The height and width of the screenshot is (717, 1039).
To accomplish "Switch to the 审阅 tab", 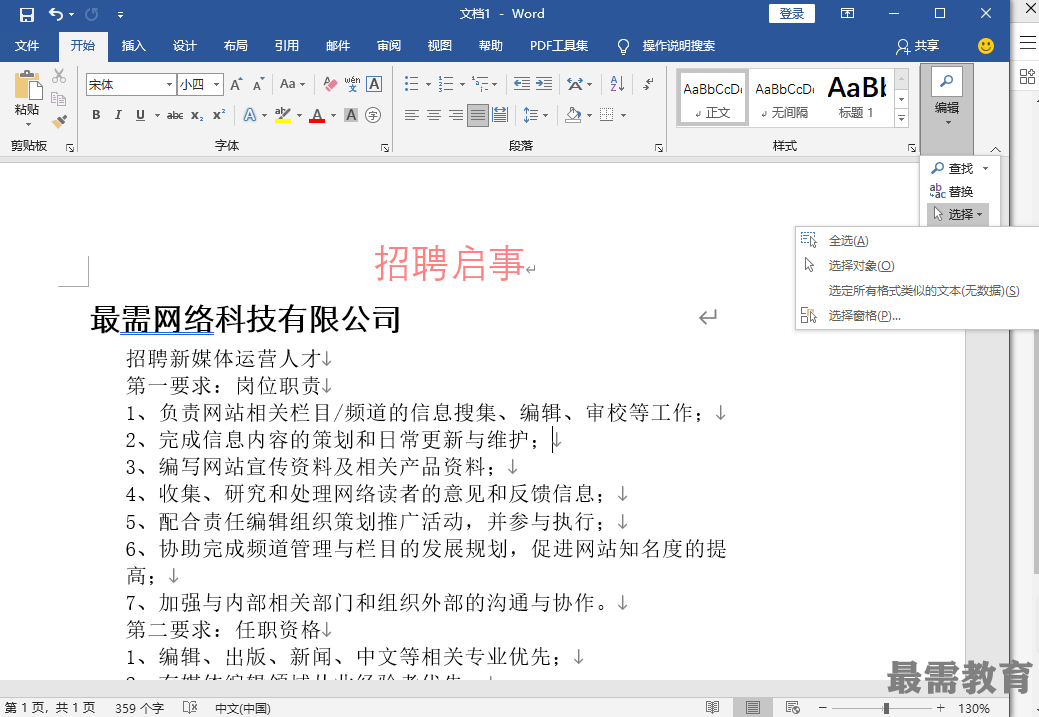I will click(388, 46).
